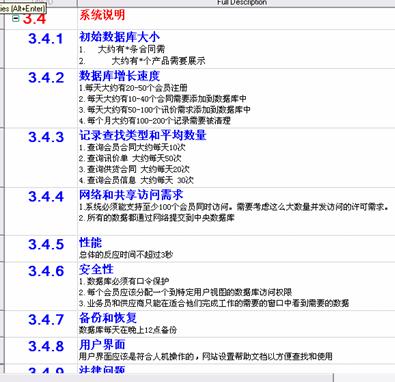This screenshot has height=382, width=395.
Task: Select requirement ID 3.4.5
Action: click(x=46, y=244)
